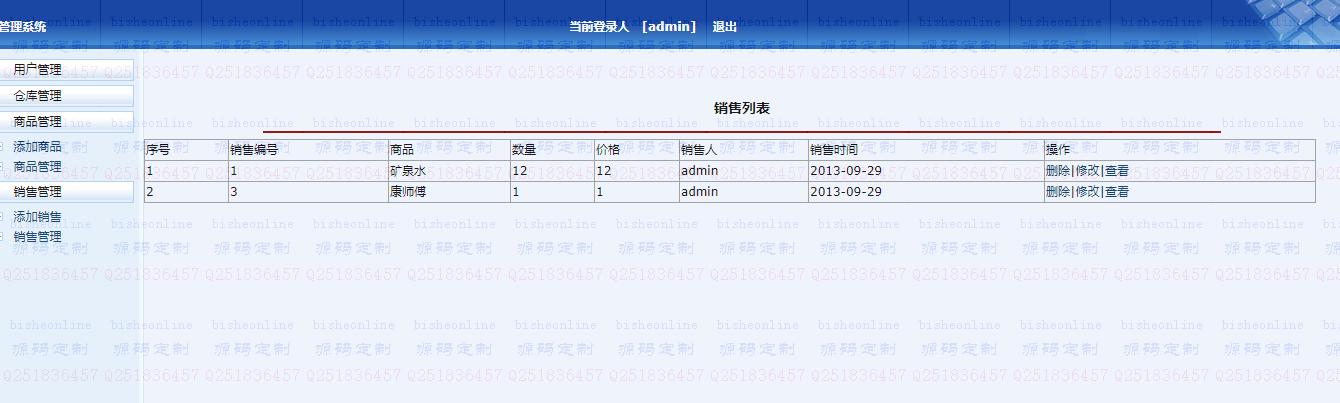Delete the 矿泉水 sale record
This screenshot has height=403, width=1340.
[x=1058, y=171]
